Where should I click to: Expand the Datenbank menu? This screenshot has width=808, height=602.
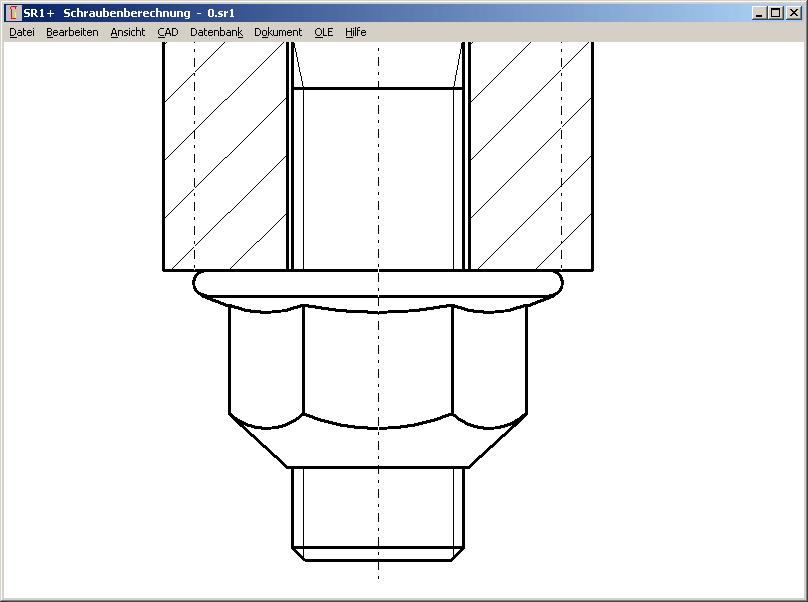pos(216,32)
